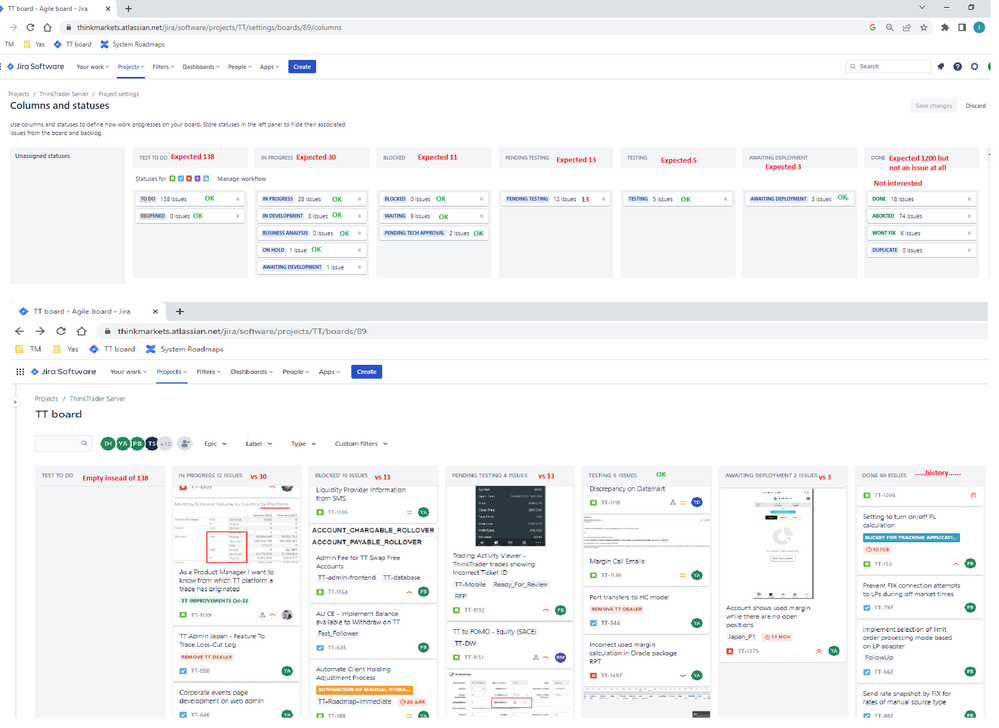The width and height of the screenshot is (999, 728).
Task: Select bottom TT board Agile board tab
Action: pos(87,311)
